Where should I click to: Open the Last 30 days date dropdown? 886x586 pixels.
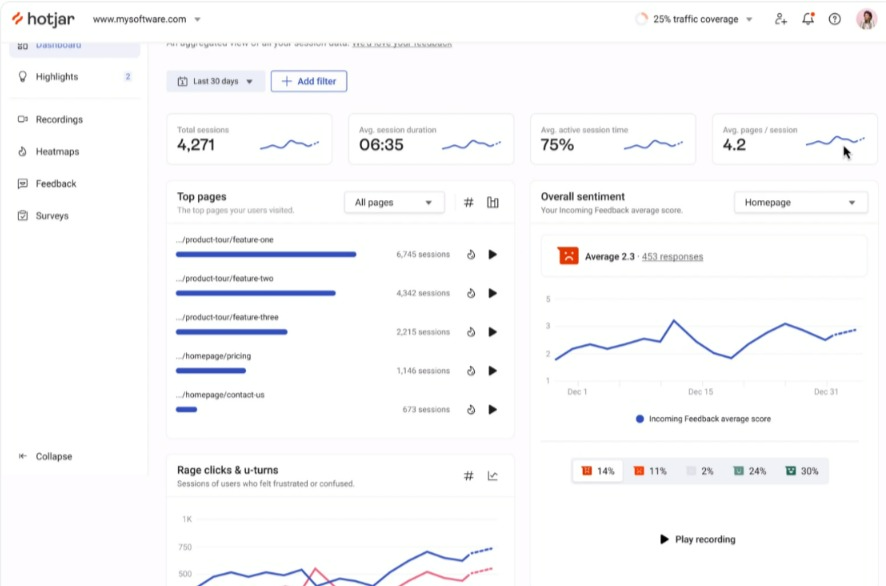tap(215, 81)
